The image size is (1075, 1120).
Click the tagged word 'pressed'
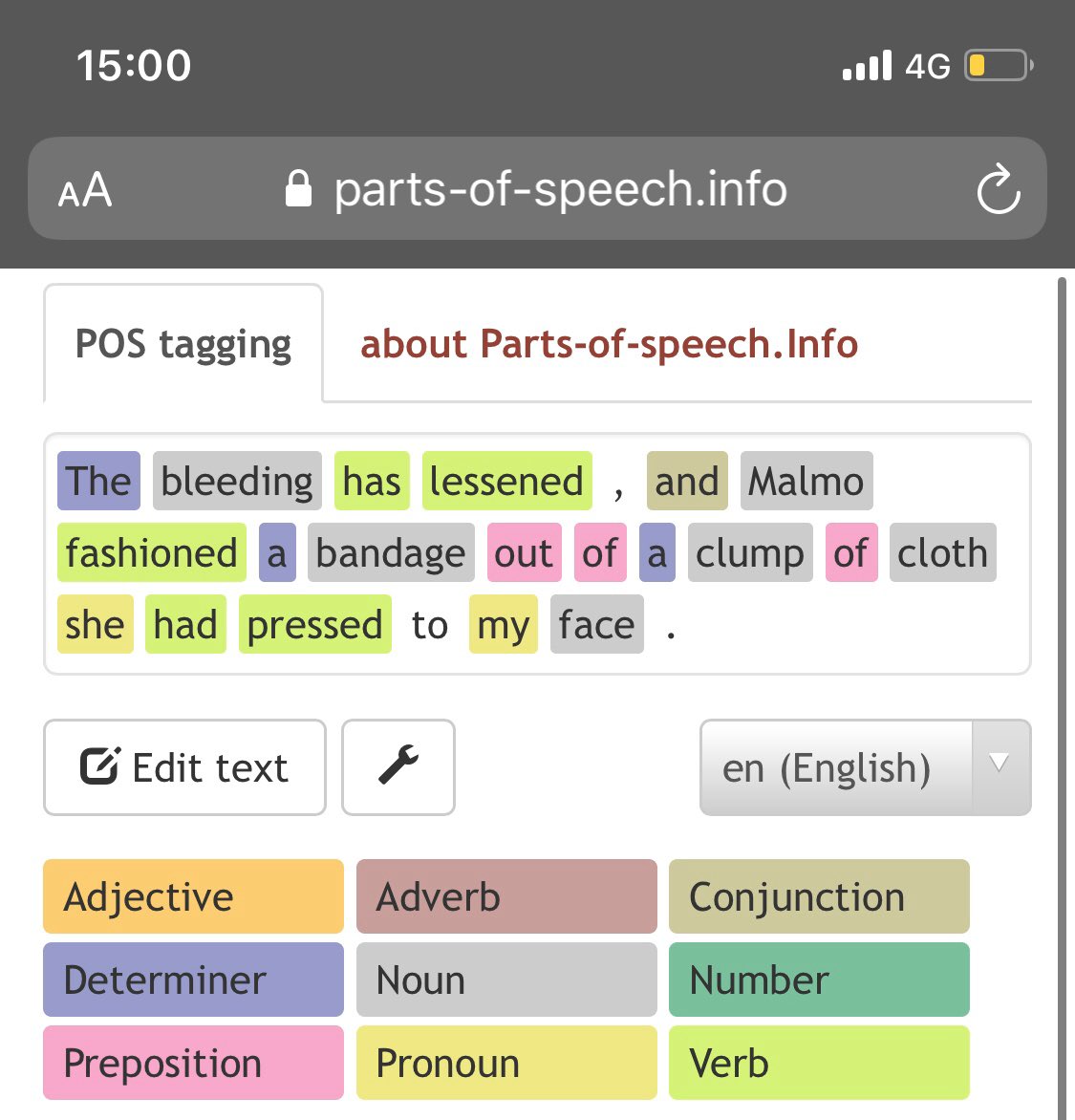click(x=315, y=624)
